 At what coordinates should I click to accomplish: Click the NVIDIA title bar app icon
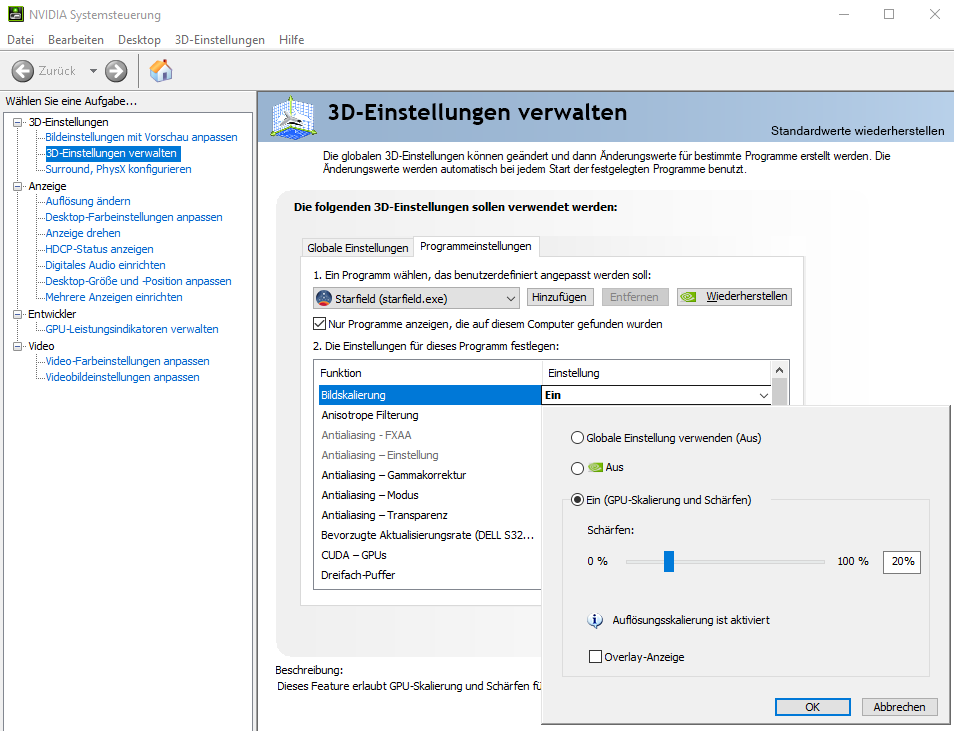pyautogui.click(x=15, y=14)
